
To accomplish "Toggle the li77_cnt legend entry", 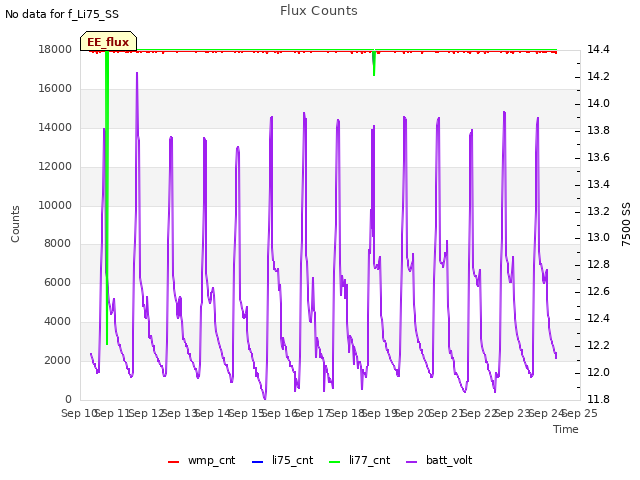I will coord(360,460).
